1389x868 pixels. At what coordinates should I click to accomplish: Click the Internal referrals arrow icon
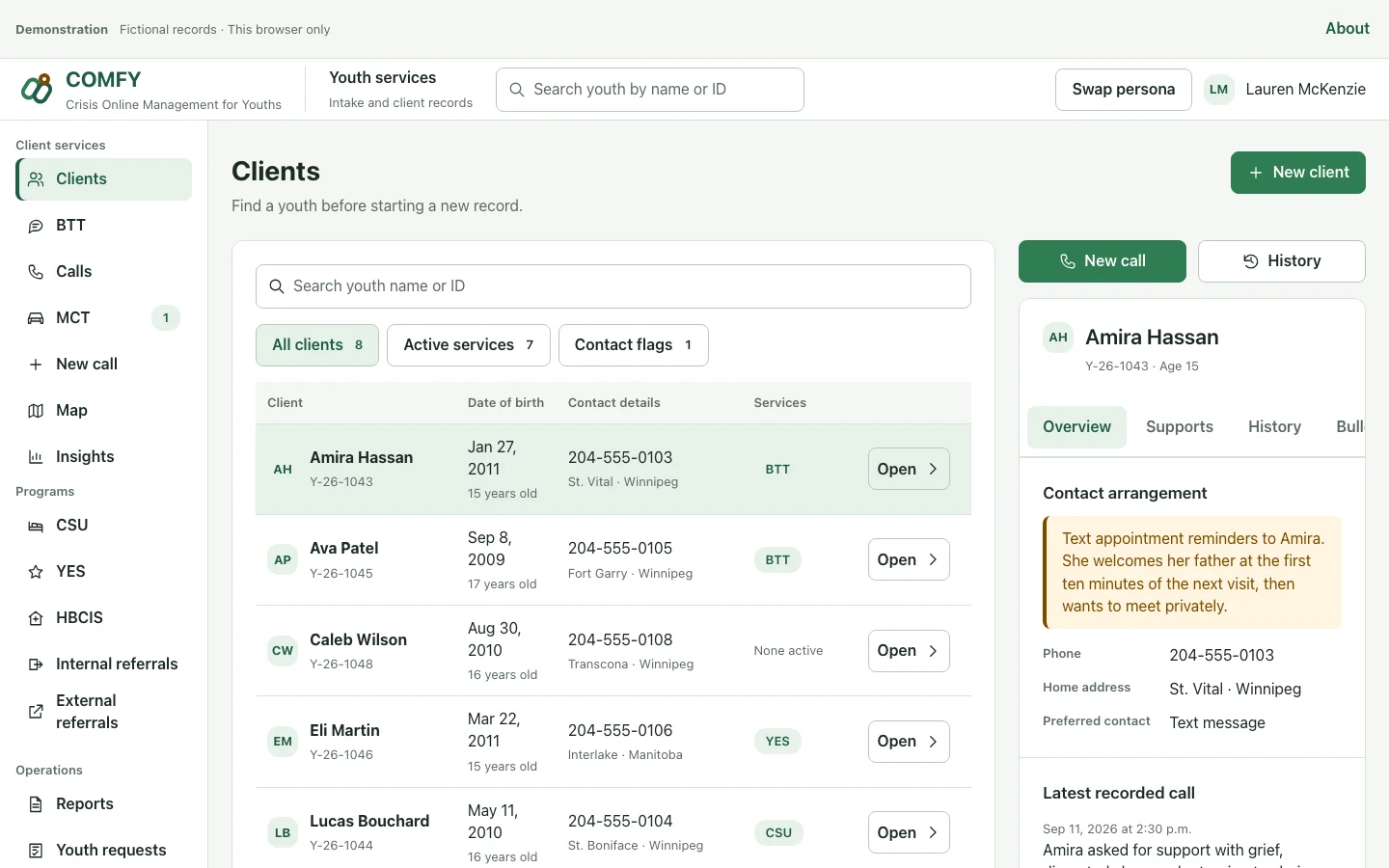tap(36, 665)
